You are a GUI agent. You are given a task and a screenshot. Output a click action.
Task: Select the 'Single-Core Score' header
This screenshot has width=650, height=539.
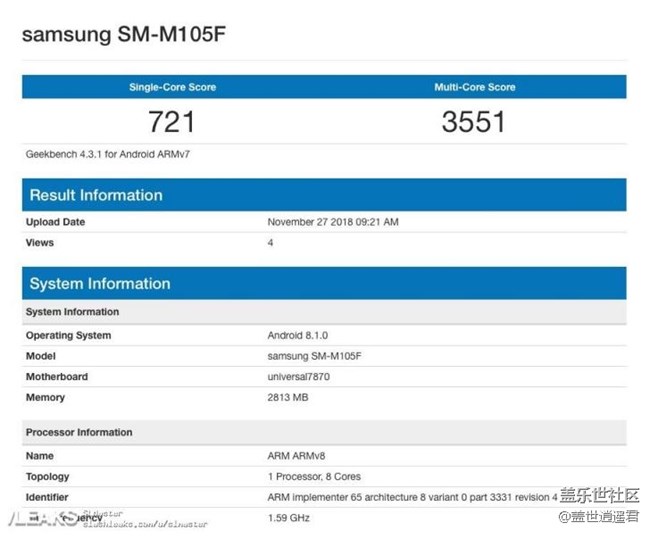[x=172, y=87]
